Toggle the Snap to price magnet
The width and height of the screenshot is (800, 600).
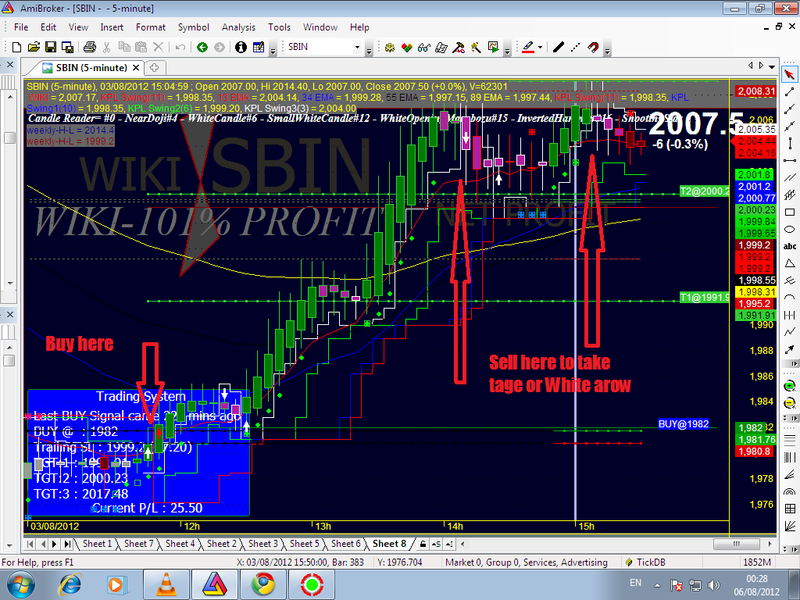pyautogui.click(x=593, y=47)
